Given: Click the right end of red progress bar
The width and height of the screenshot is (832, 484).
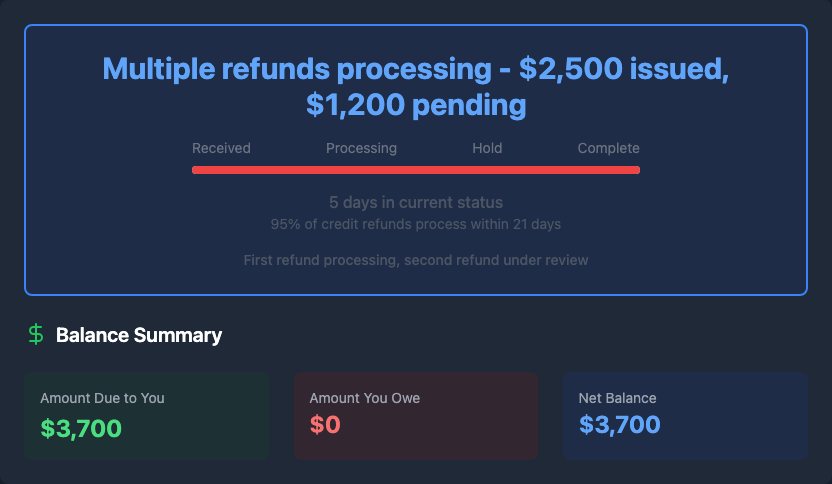Looking at the screenshot, I should (x=635, y=170).
